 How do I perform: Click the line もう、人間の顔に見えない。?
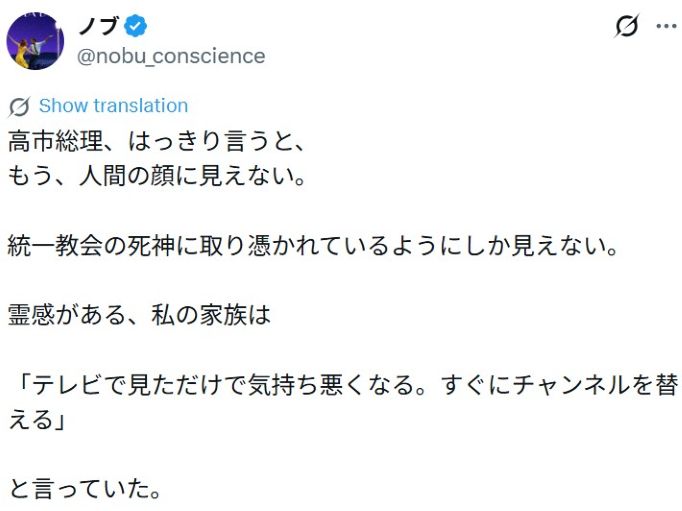coord(157,176)
